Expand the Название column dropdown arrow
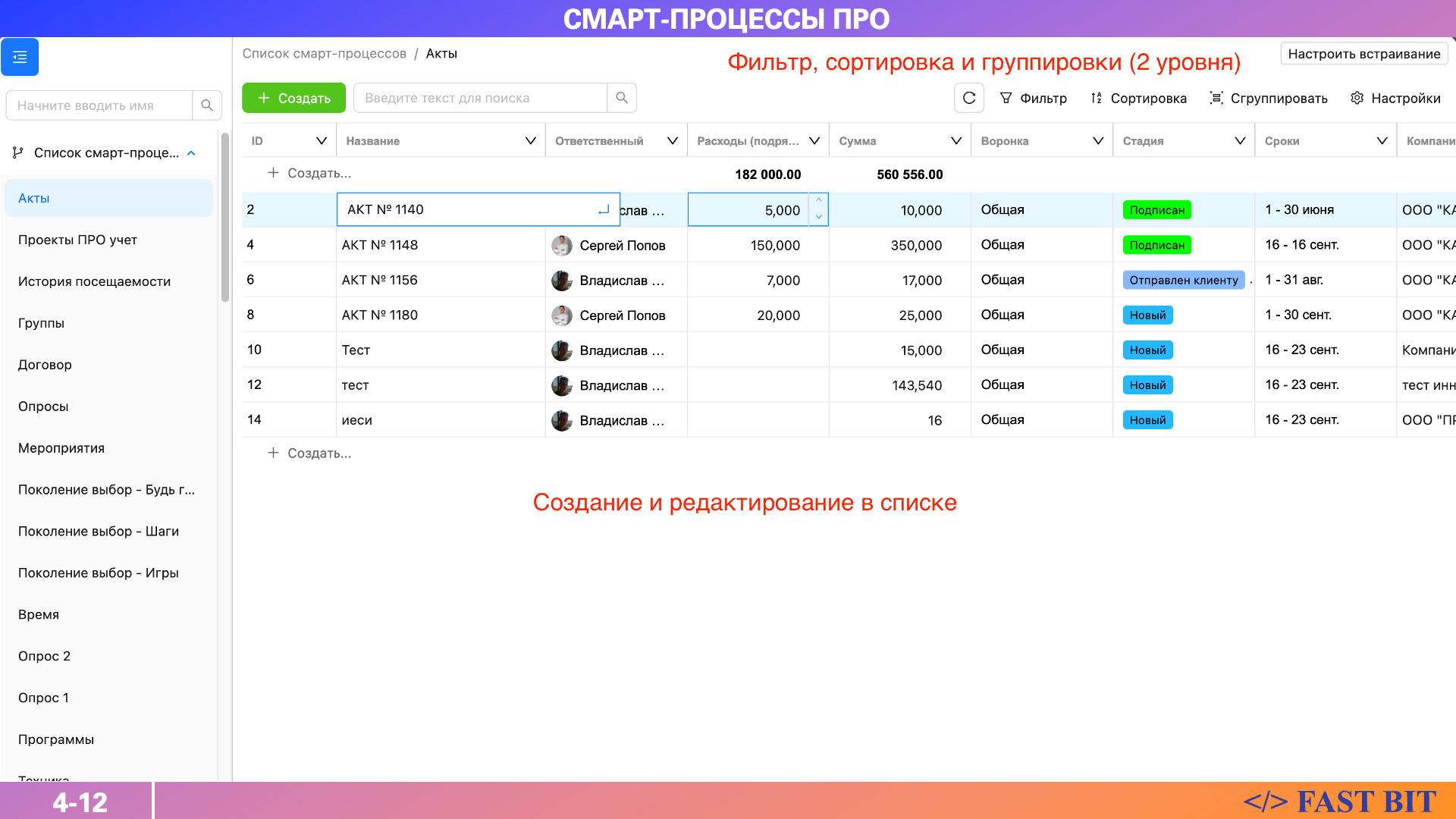1456x819 pixels. (x=530, y=141)
